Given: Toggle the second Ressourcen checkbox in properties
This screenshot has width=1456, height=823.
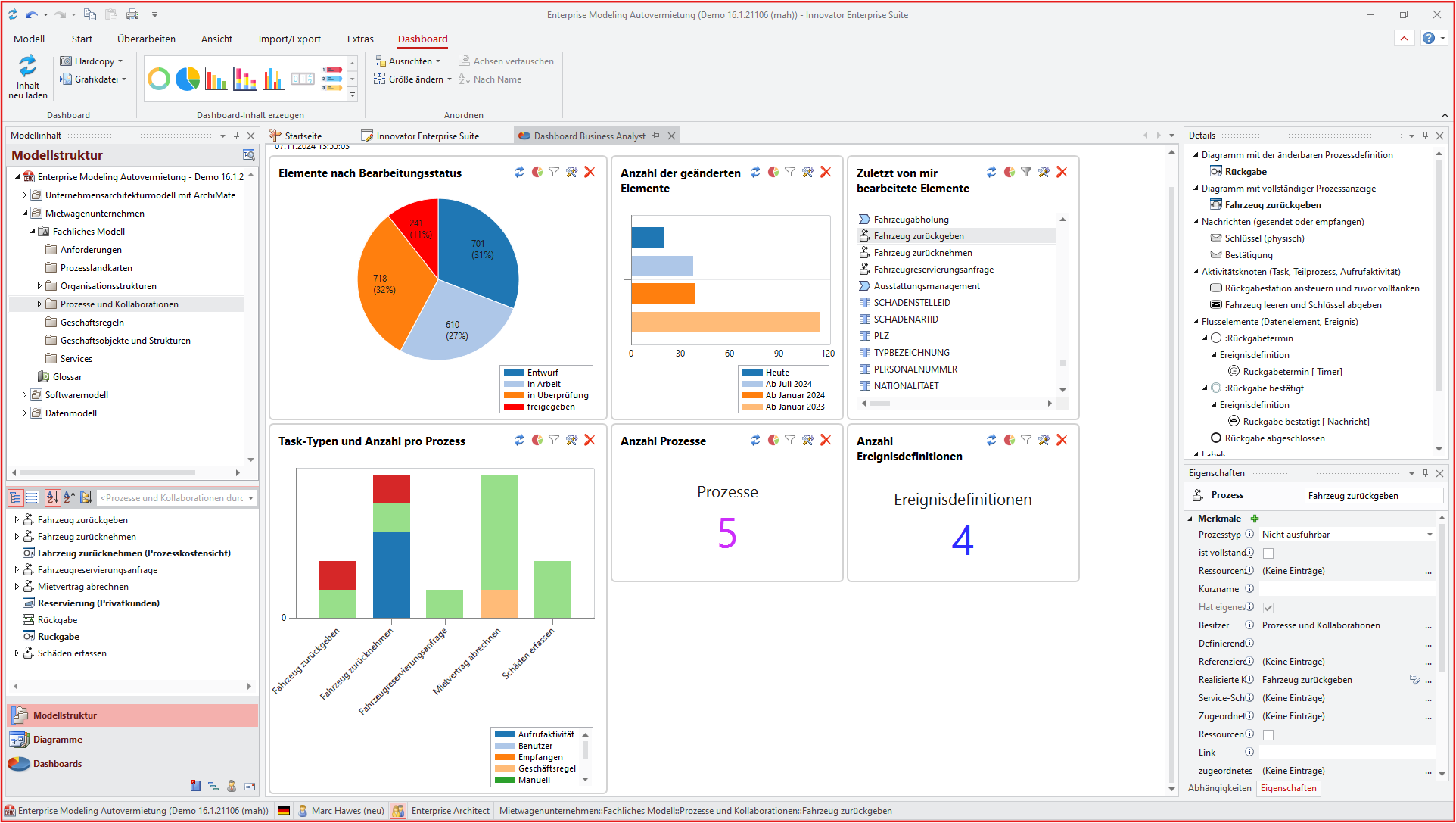Looking at the screenshot, I should click(x=1268, y=734).
